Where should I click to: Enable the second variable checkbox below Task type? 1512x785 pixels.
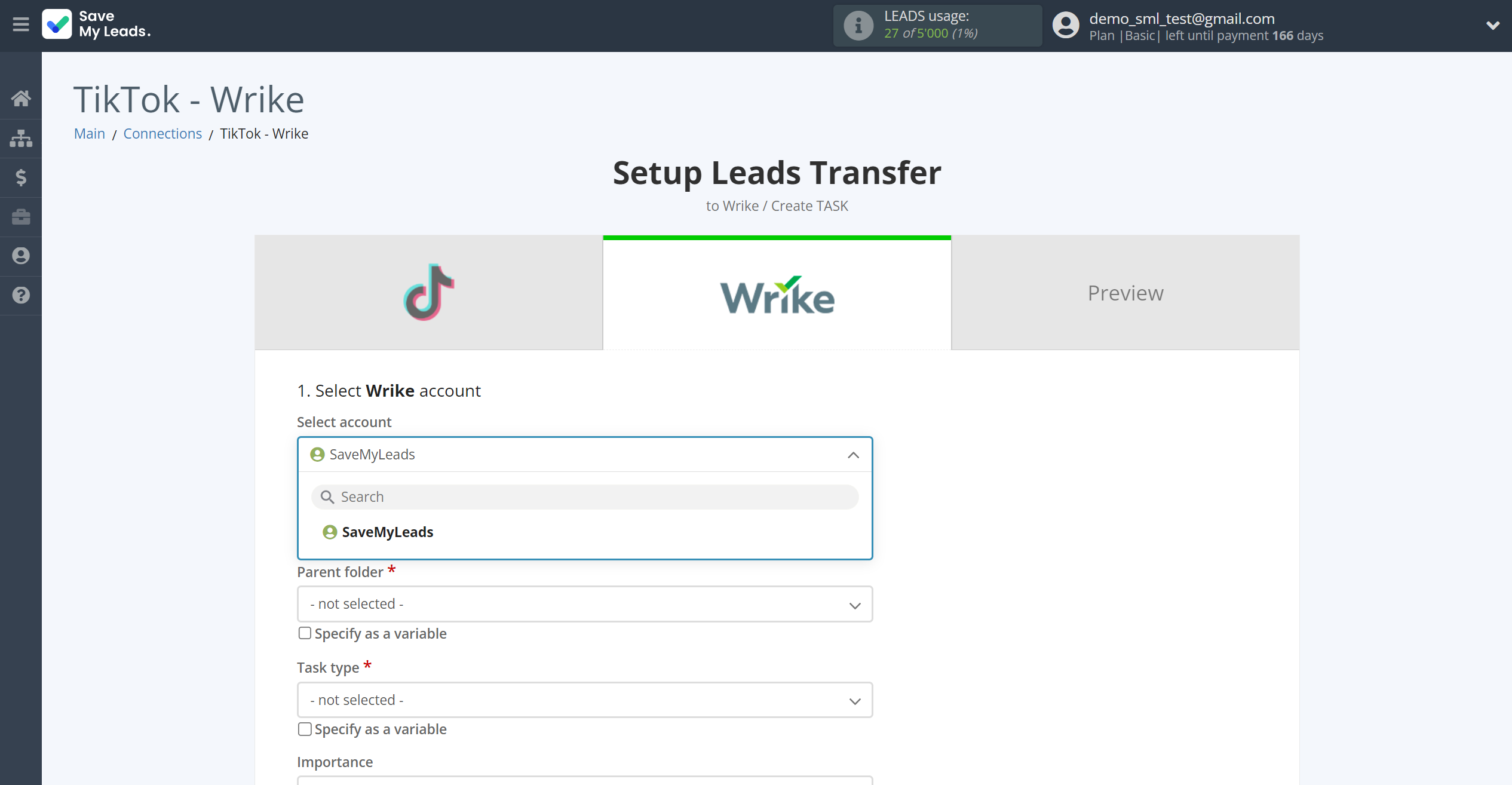tap(304, 728)
